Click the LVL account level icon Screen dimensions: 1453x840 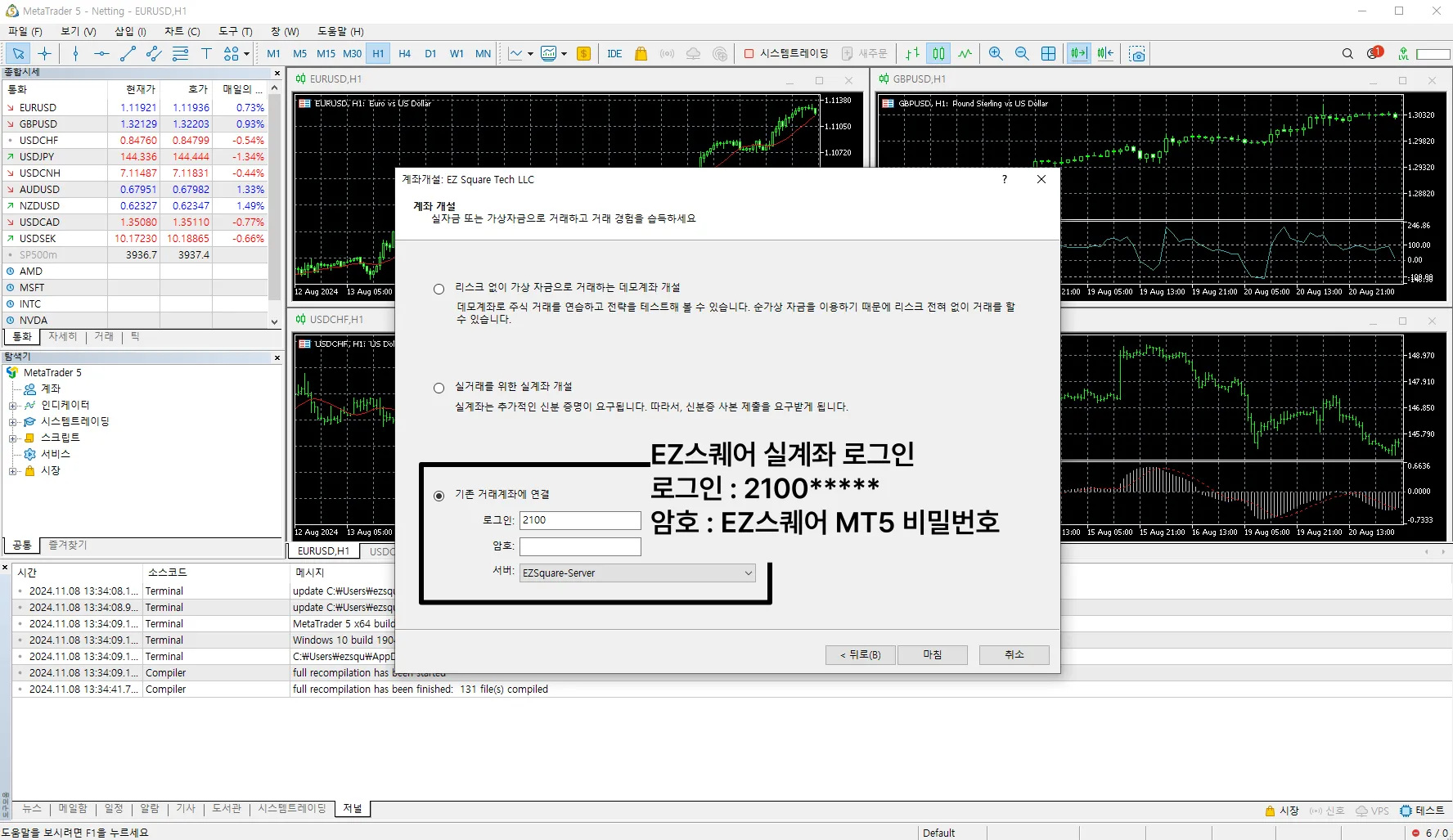pyautogui.click(x=1403, y=54)
